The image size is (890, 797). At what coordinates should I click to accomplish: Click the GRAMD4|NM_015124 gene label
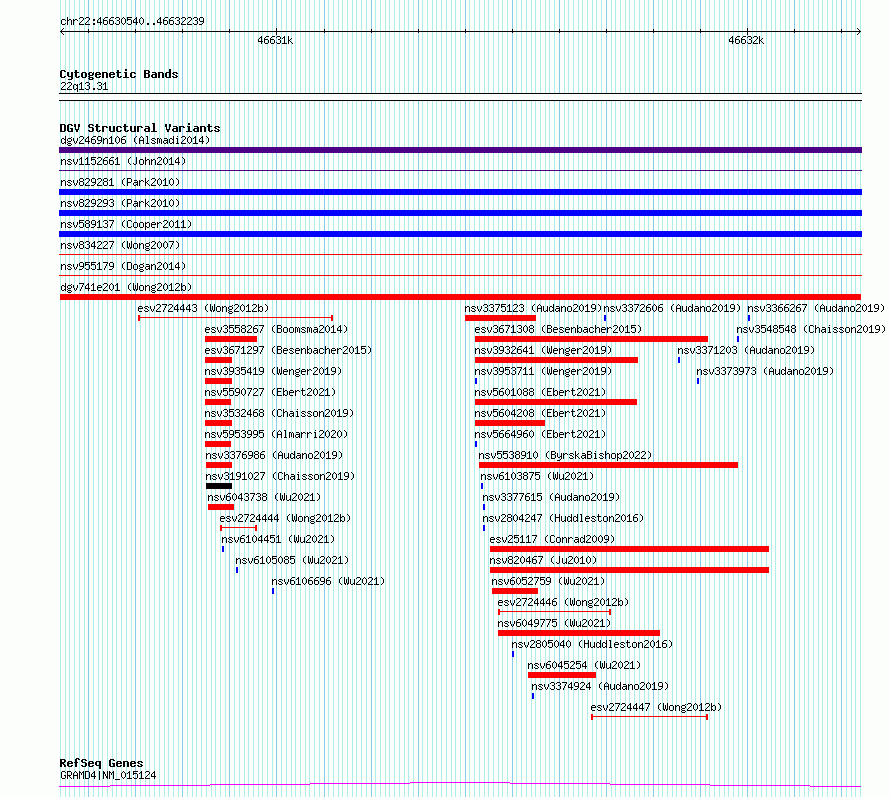108,775
